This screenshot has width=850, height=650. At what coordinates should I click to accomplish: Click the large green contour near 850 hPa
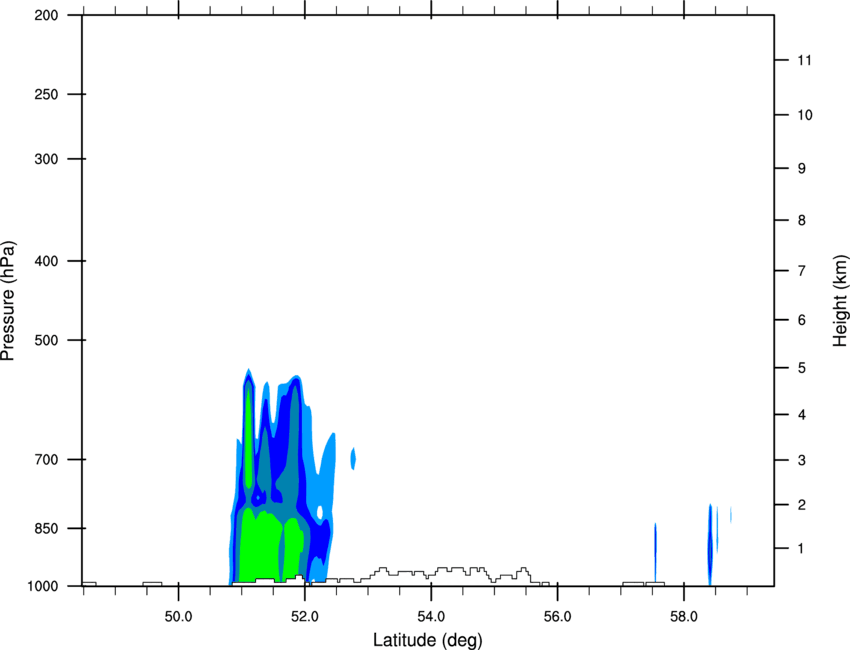260,545
